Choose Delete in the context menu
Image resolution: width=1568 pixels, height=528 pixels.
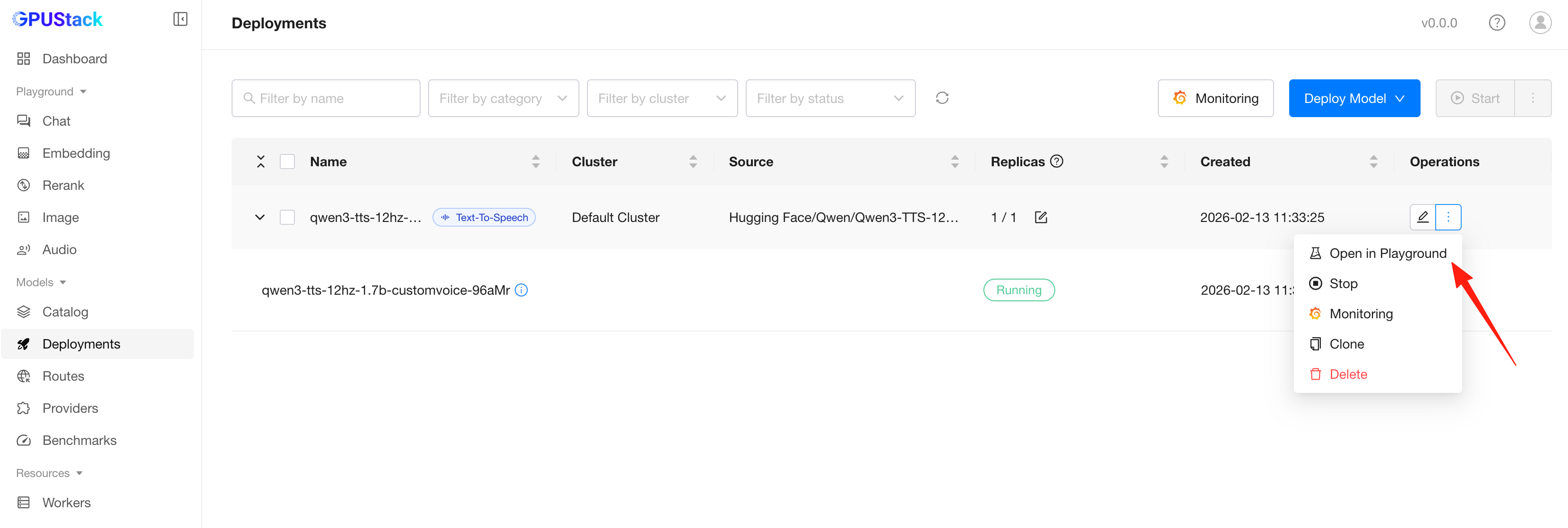coord(1348,375)
